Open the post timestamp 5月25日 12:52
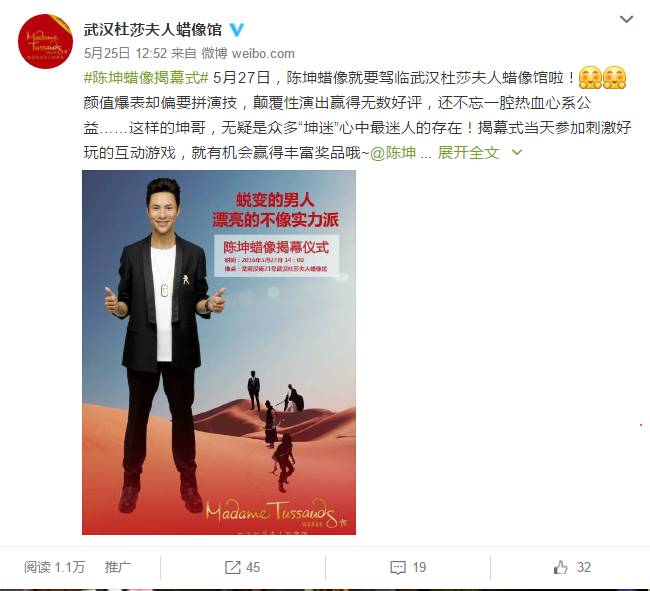This screenshot has width=650, height=591. 125,53
